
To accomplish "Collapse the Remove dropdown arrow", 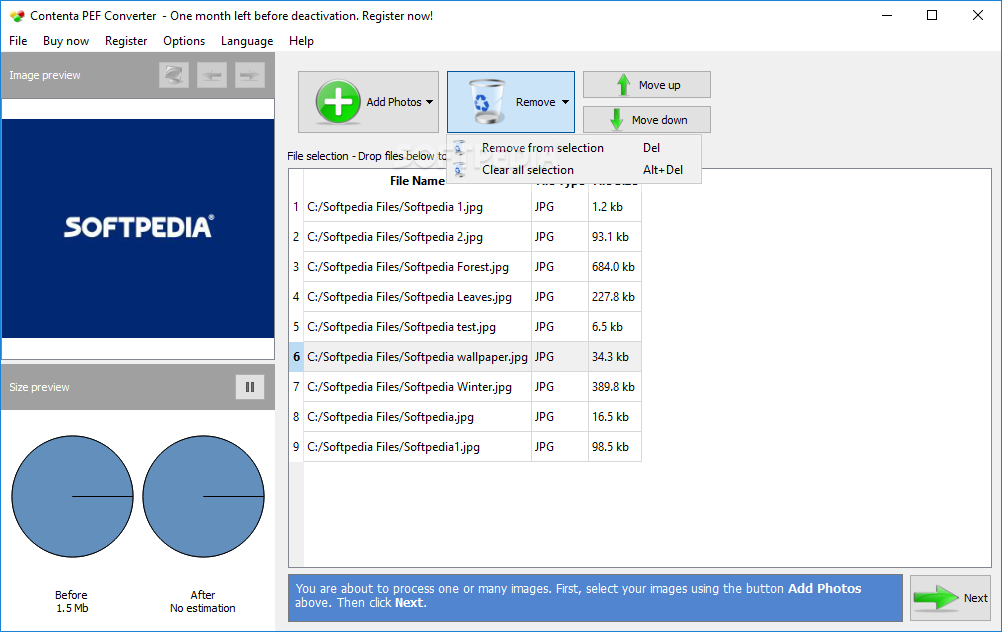I will coord(566,102).
